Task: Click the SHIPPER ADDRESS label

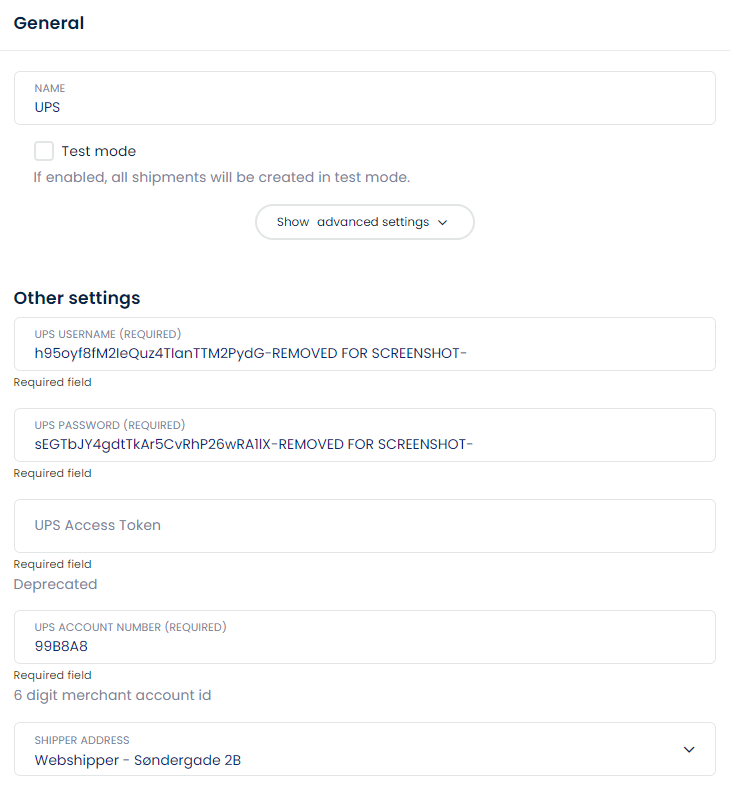Action: (82, 740)
